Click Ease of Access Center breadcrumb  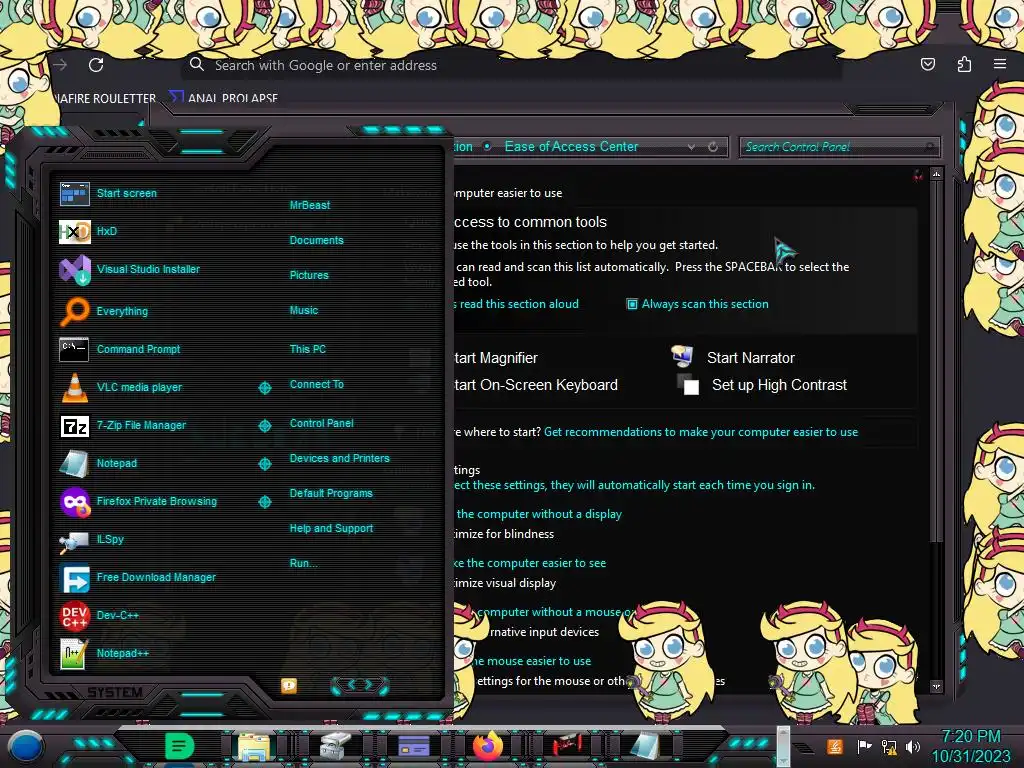tap(571, 147)
